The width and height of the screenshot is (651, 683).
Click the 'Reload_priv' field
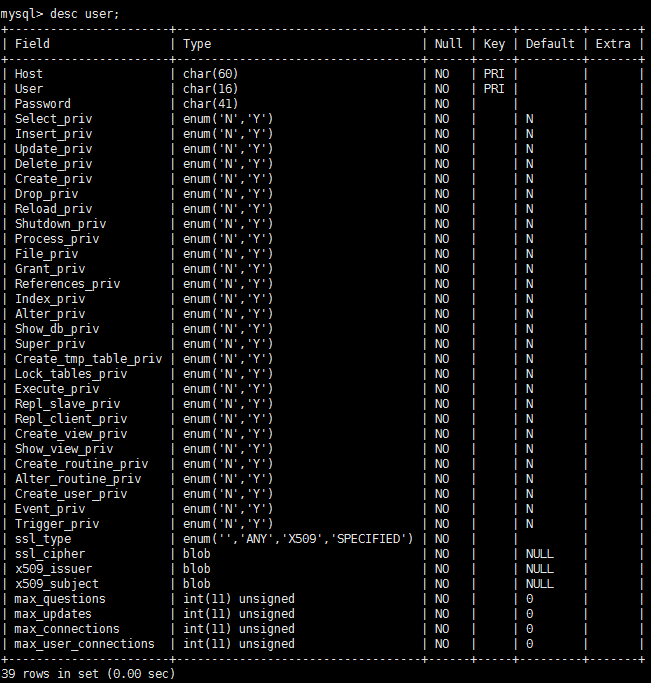54,209
